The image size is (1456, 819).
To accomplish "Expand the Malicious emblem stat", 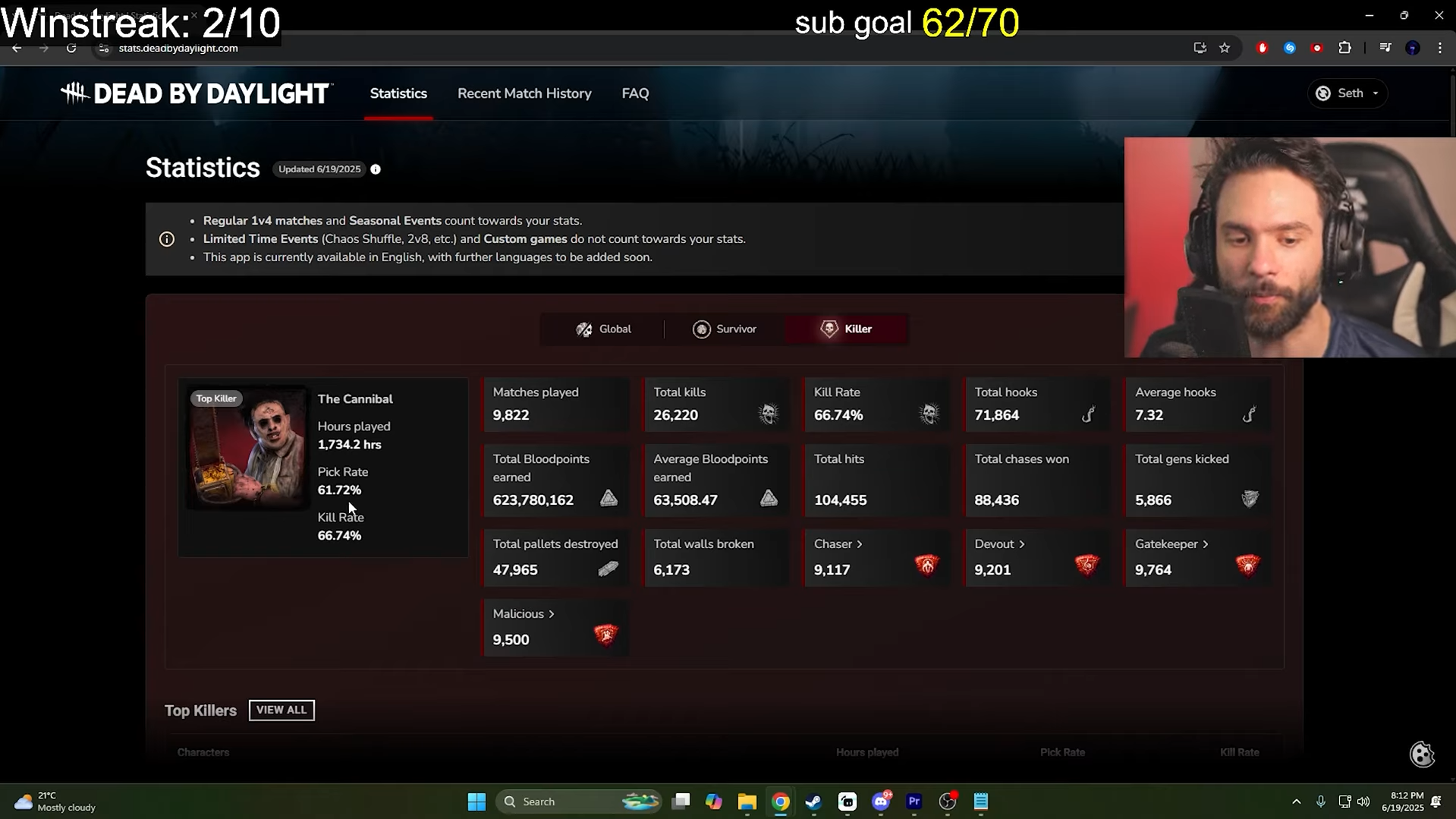I will point(524,614).
